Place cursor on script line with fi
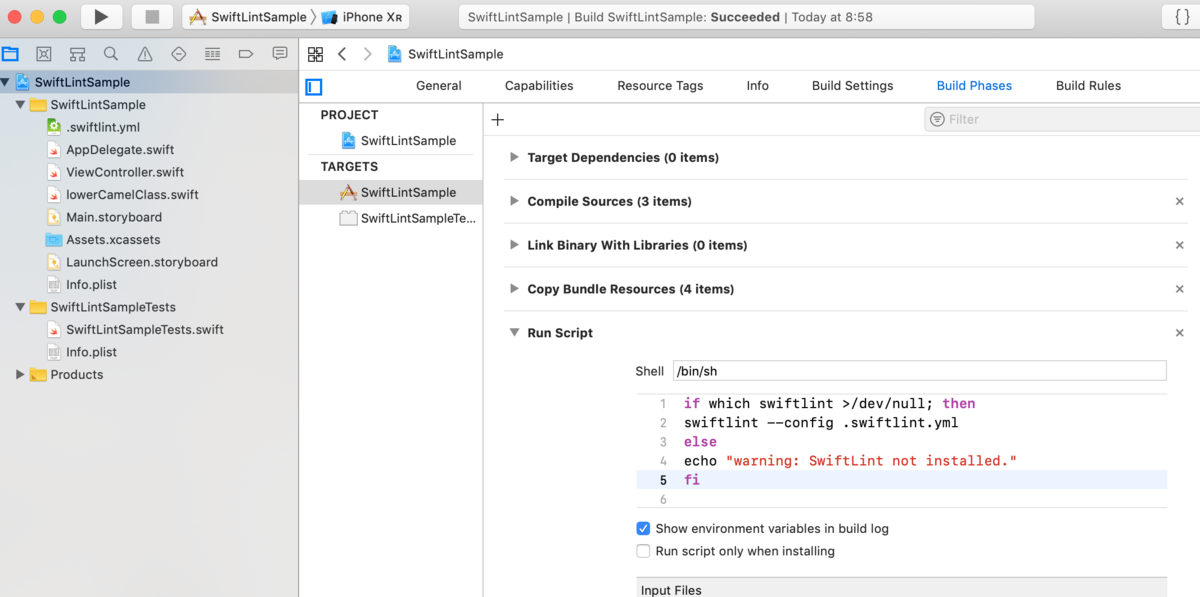Image resolution: width=1200 pixels, height=597 pixels. (x=901, y=480)
